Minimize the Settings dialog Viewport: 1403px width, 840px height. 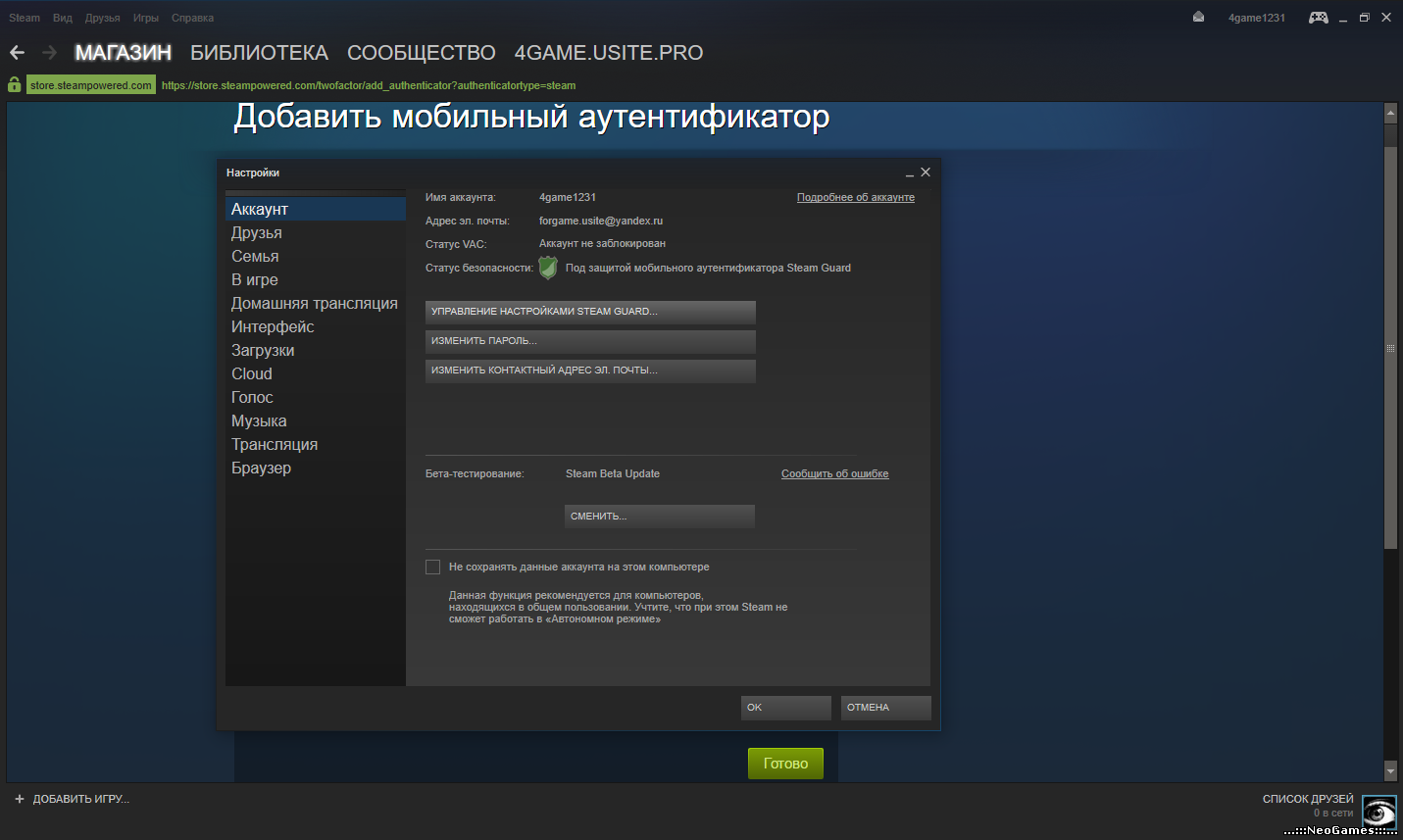pos(910,173)
